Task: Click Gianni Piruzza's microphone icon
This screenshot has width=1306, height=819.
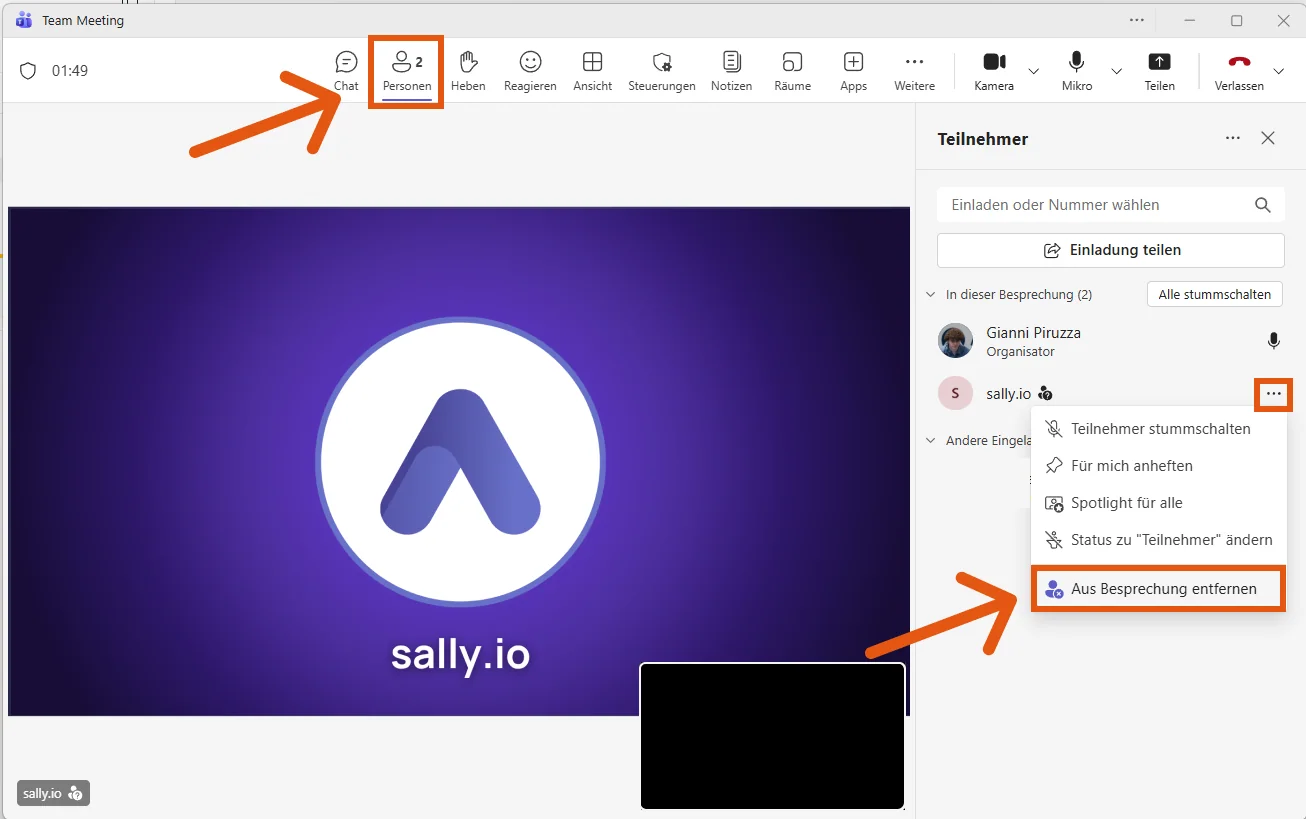Action: click(x=1273, y=341)
